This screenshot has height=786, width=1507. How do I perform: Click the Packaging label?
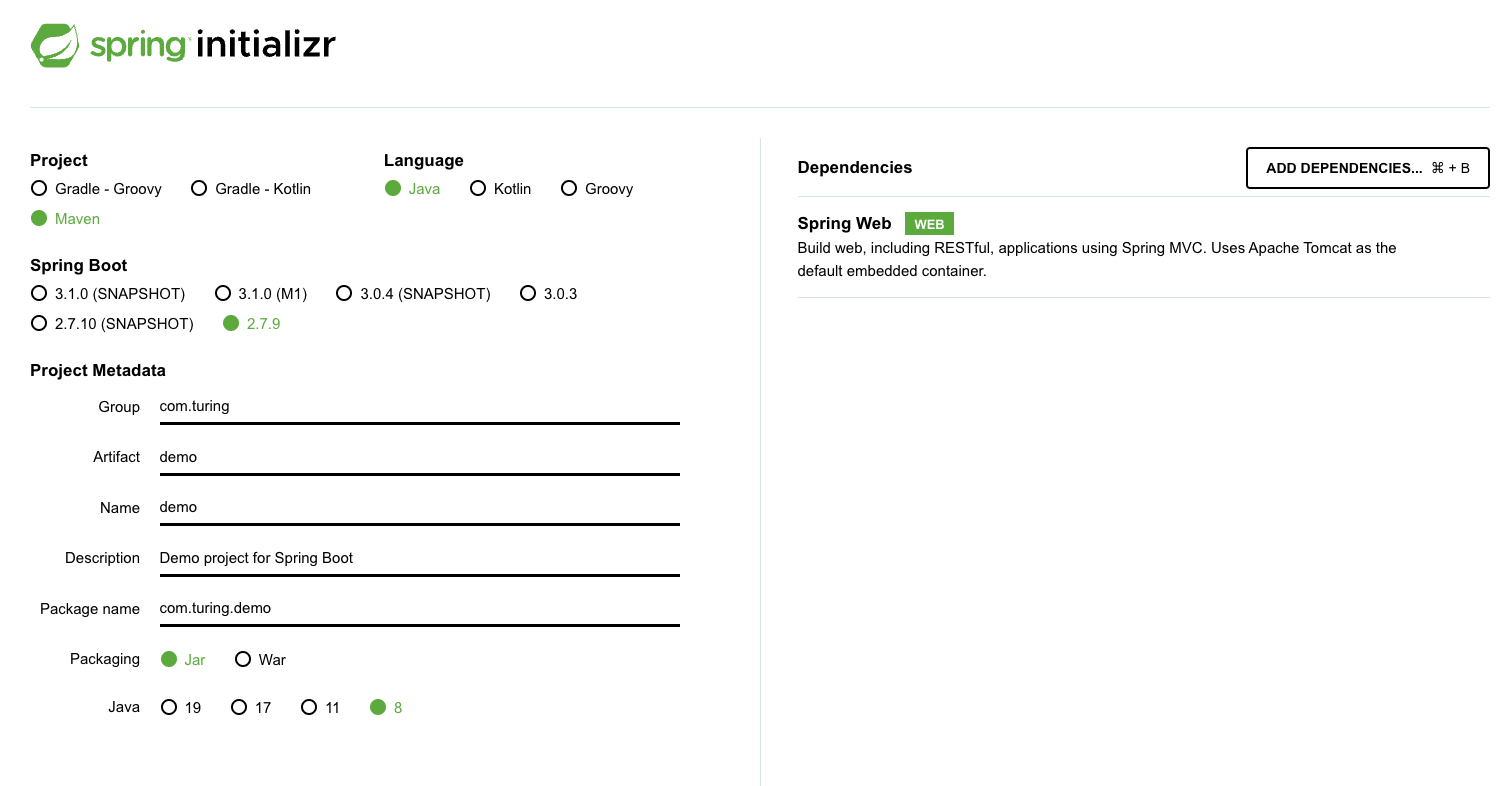105,659
